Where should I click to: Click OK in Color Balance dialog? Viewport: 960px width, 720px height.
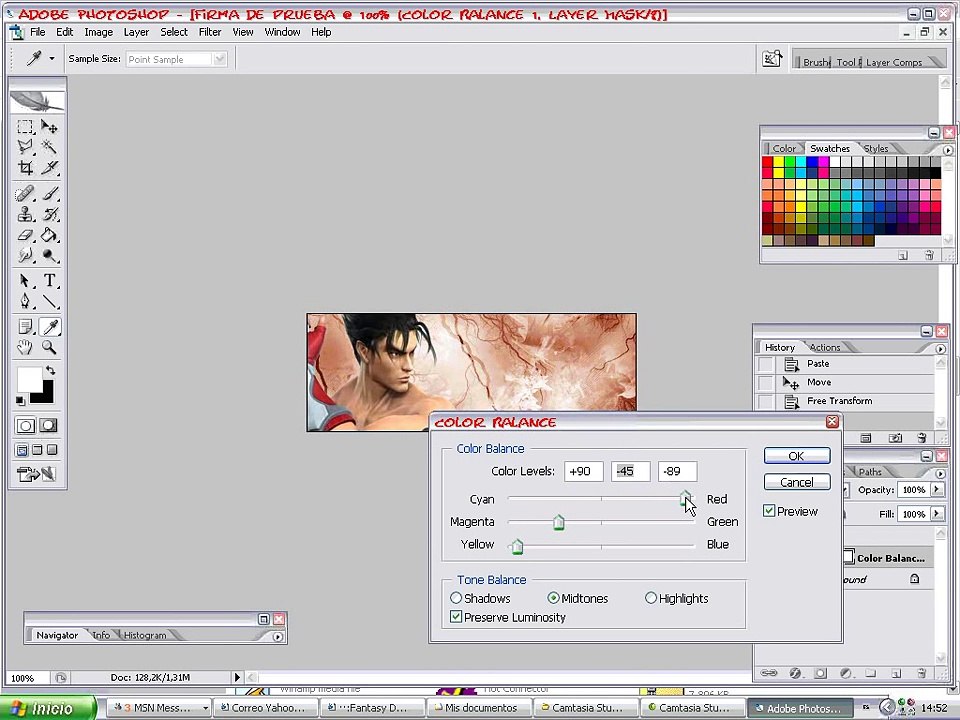[797, 456]
